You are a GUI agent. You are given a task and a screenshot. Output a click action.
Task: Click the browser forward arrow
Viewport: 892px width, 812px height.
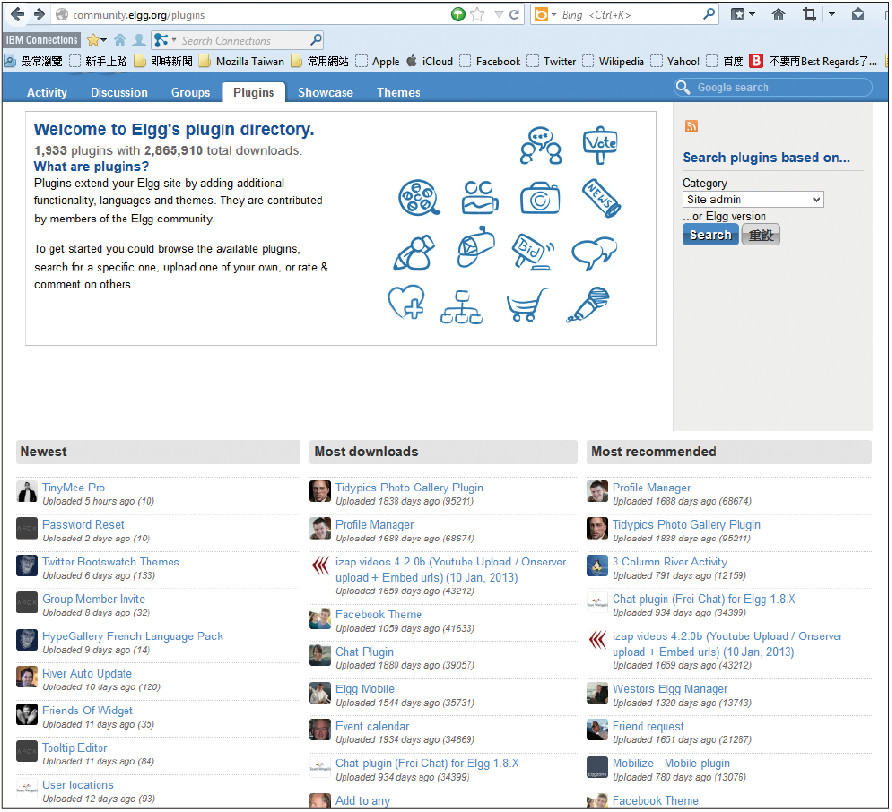click(x=39, y=14)
